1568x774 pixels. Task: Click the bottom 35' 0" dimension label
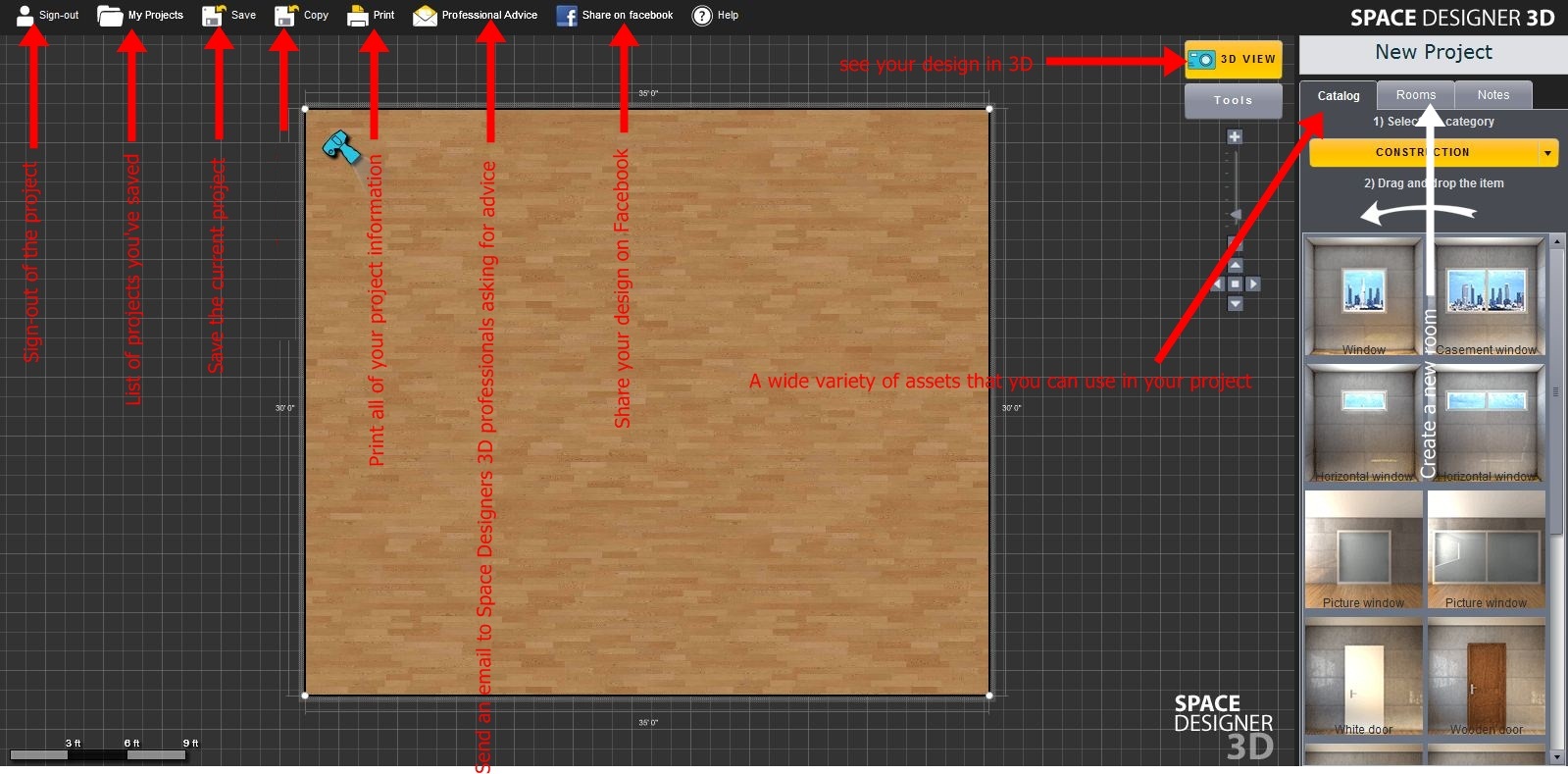pos(648,723)
